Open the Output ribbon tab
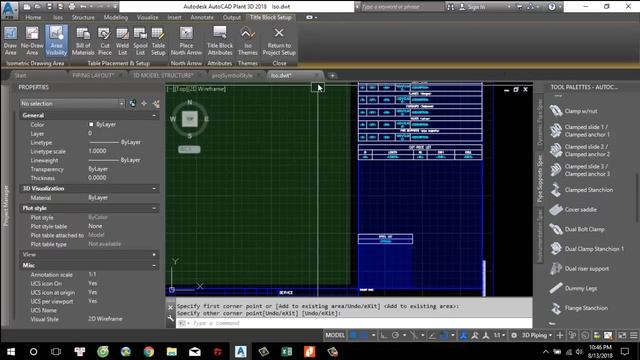This screenshot has width=640, height=360. tap(231, 18)
